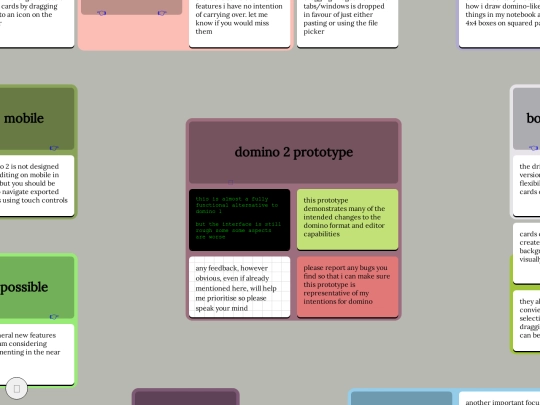Screen dimensions: 540x405
Task: Select the blue heading card at the bottom right
Action: pyautogui.click(x=402, y=398)
